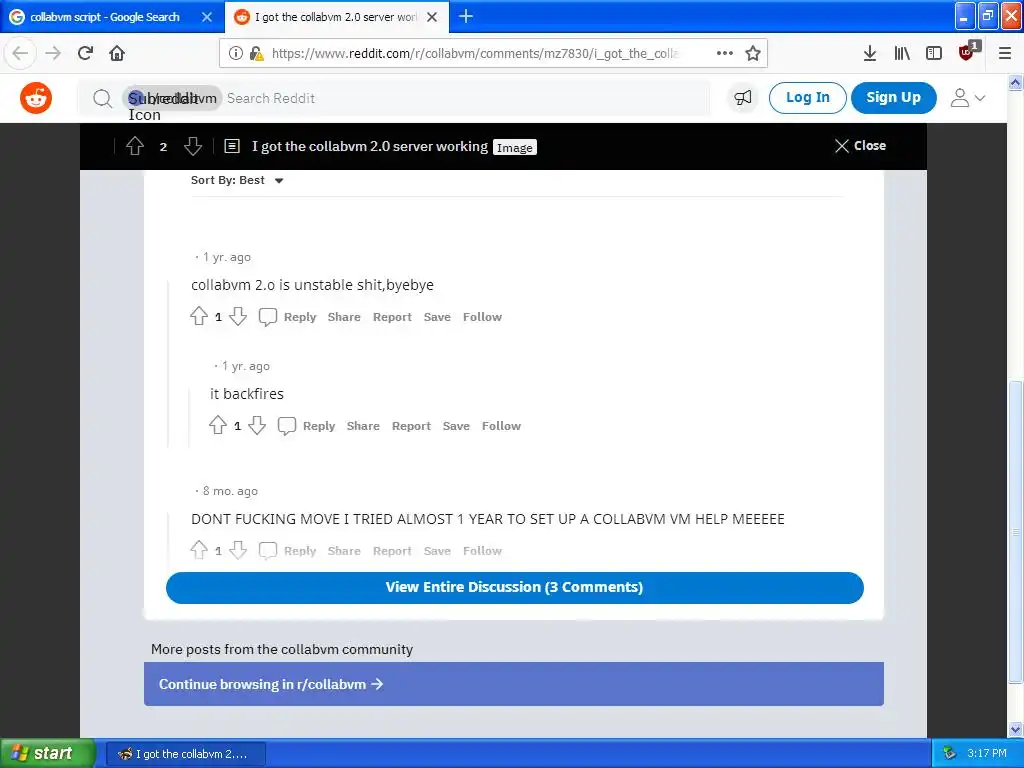Viewport: 1024px width, 768px height.
Task: Bookmark this page with the star icon
Action: pos(753,54)
